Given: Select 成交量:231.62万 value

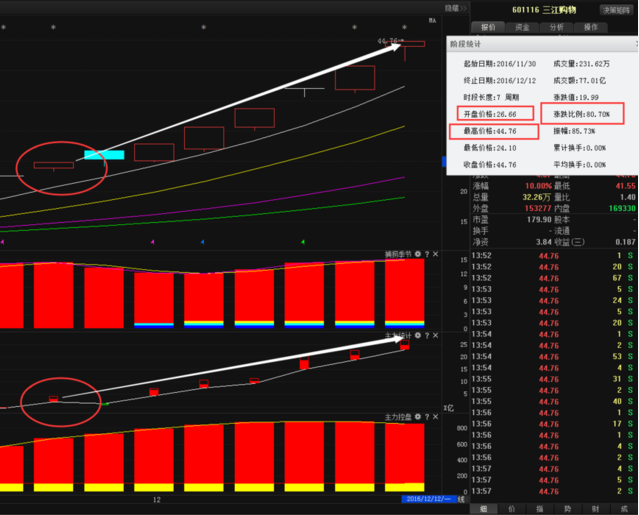Looking at the screenshot, I should [x=582, y=64].
